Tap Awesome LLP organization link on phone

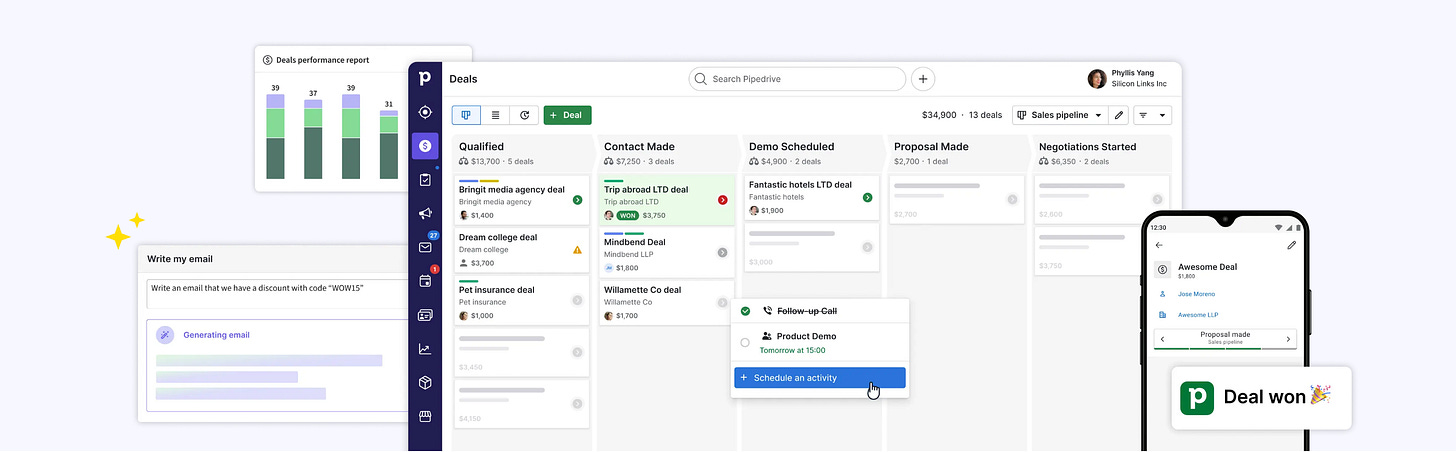coord(1198,315)
